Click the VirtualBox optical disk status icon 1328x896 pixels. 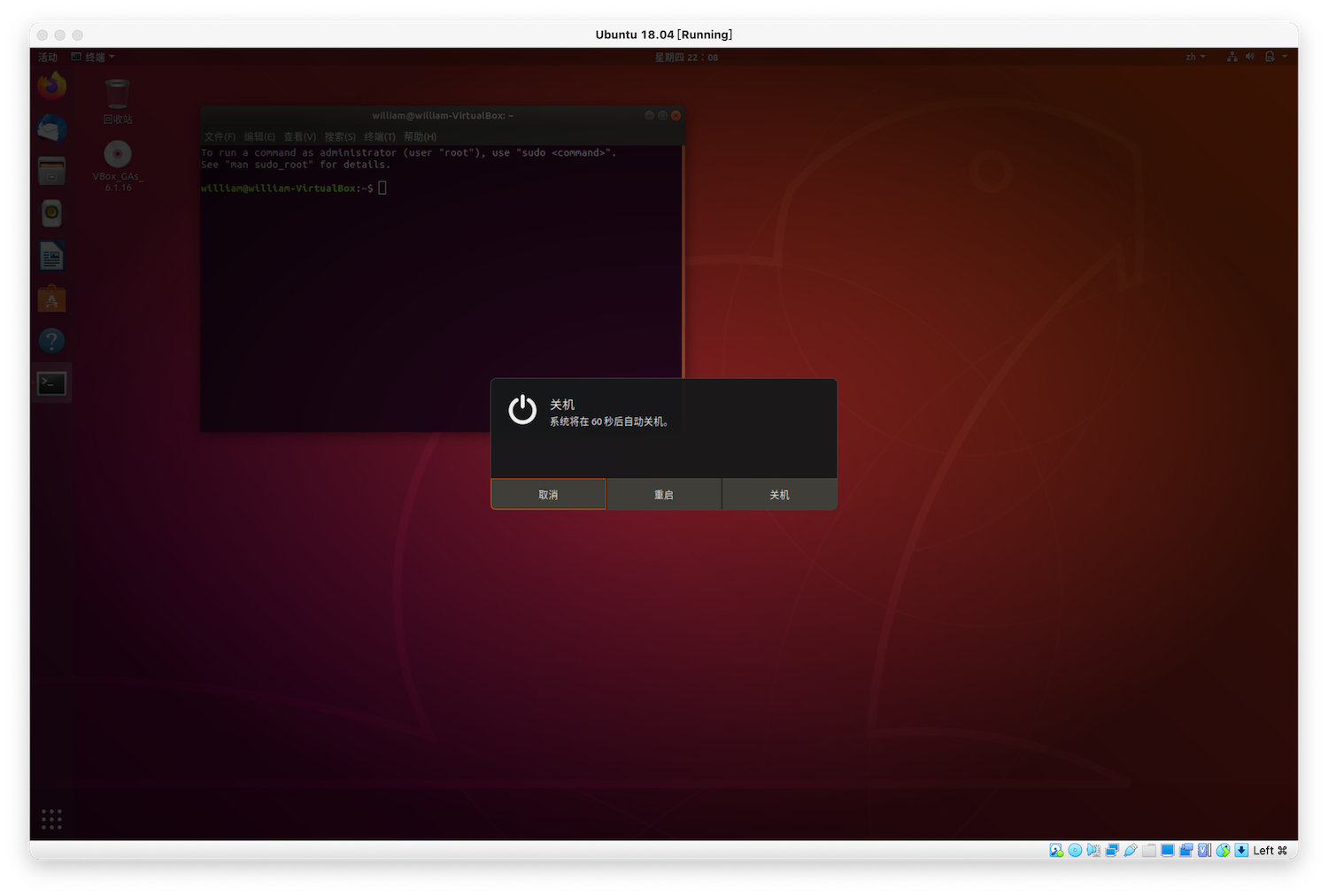(x=1075, y=850)
